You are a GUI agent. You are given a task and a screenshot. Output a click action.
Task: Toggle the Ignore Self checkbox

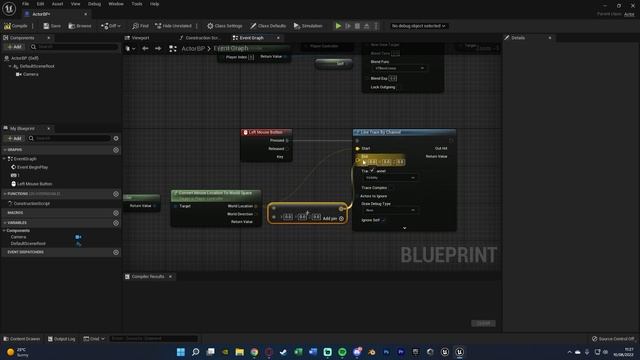pos(383,220)
